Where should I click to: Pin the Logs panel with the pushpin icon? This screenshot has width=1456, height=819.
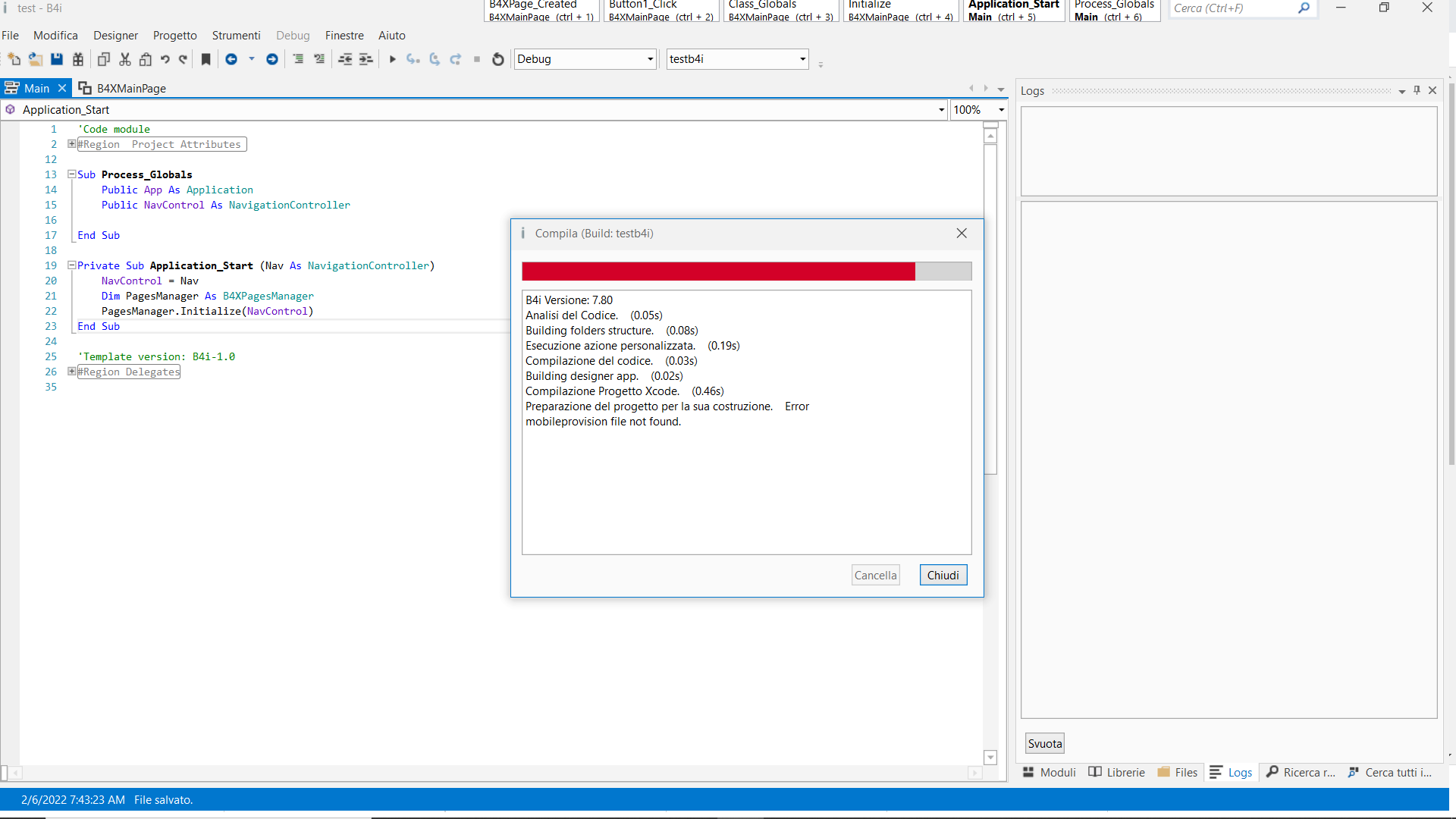(x=1417, y=90)
